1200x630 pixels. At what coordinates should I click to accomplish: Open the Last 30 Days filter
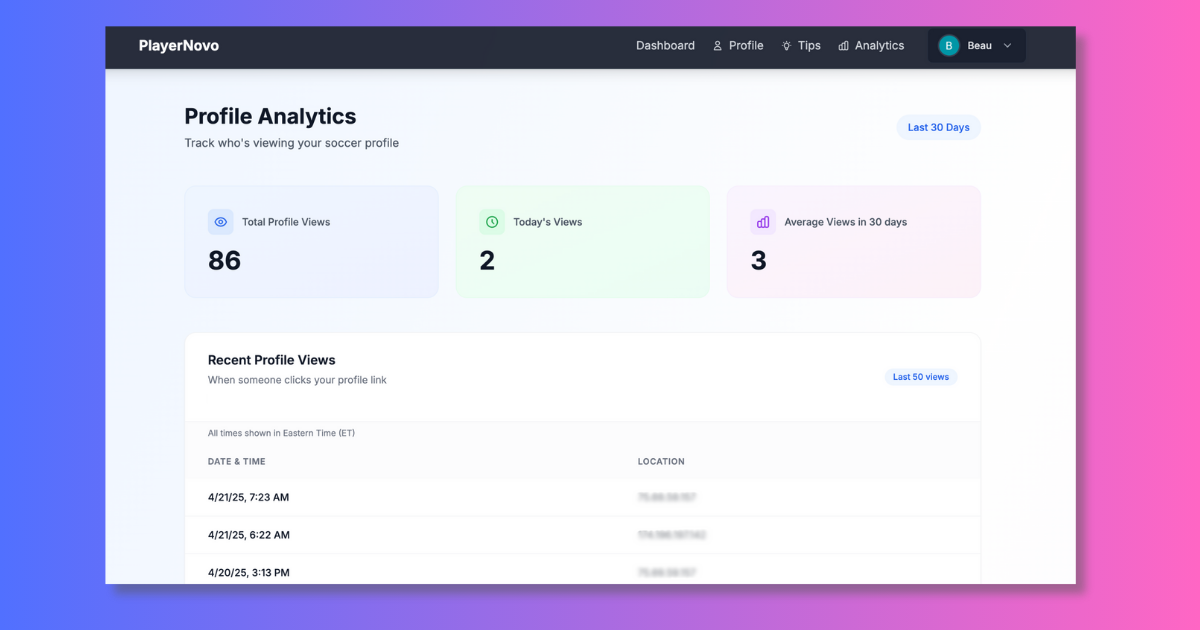click(x=938, y=127)
